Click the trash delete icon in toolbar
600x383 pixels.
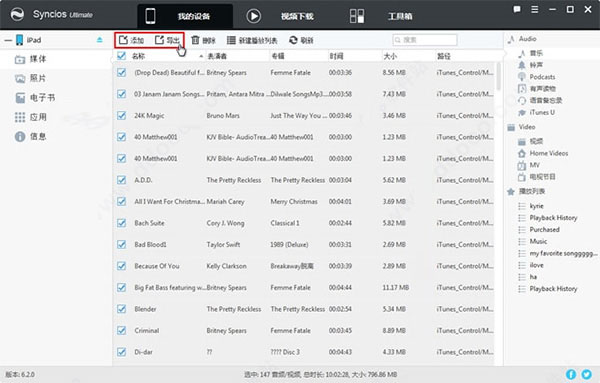pos(195,40)
